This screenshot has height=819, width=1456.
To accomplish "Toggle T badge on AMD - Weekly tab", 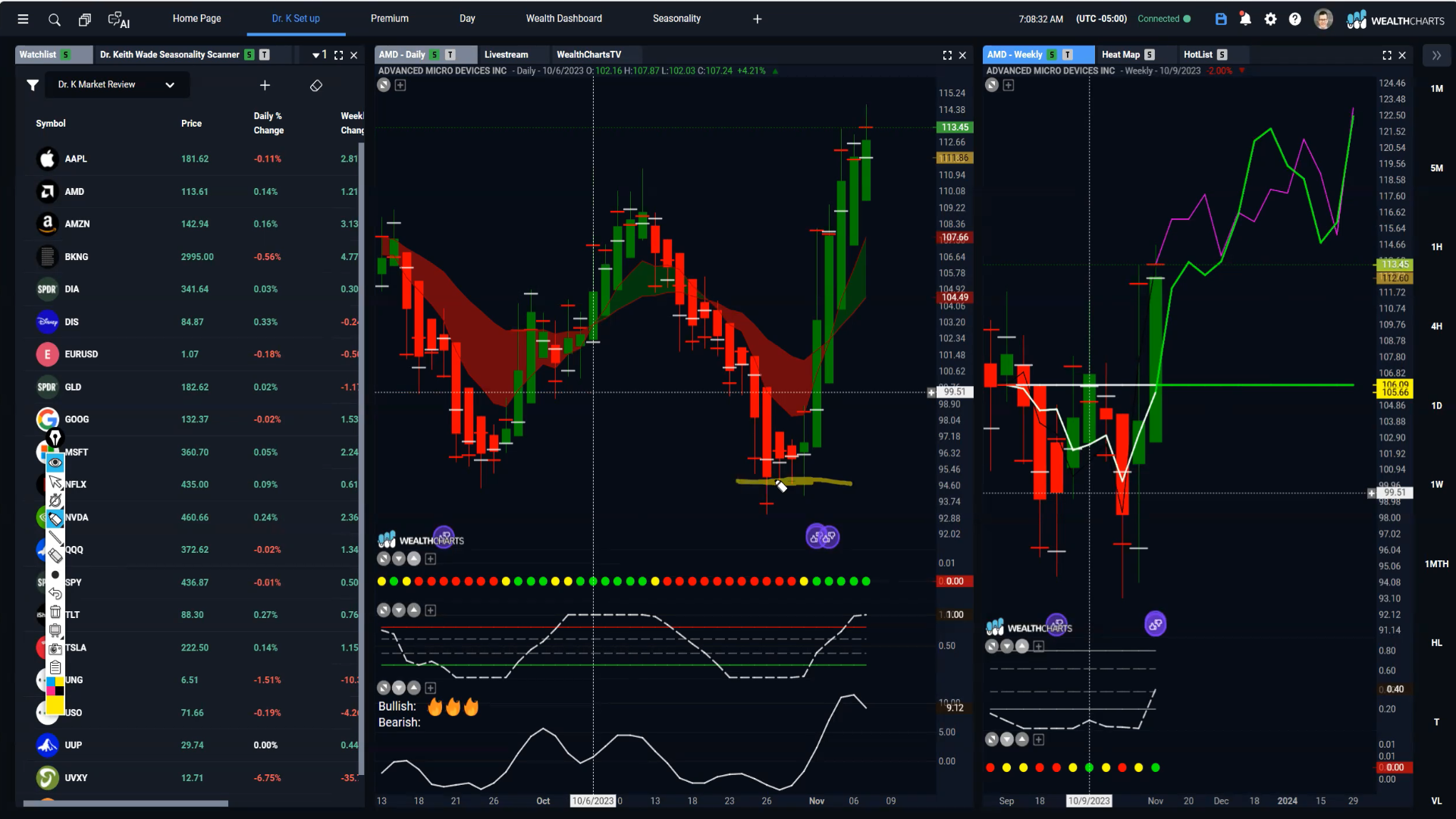I will point(1068,55).
